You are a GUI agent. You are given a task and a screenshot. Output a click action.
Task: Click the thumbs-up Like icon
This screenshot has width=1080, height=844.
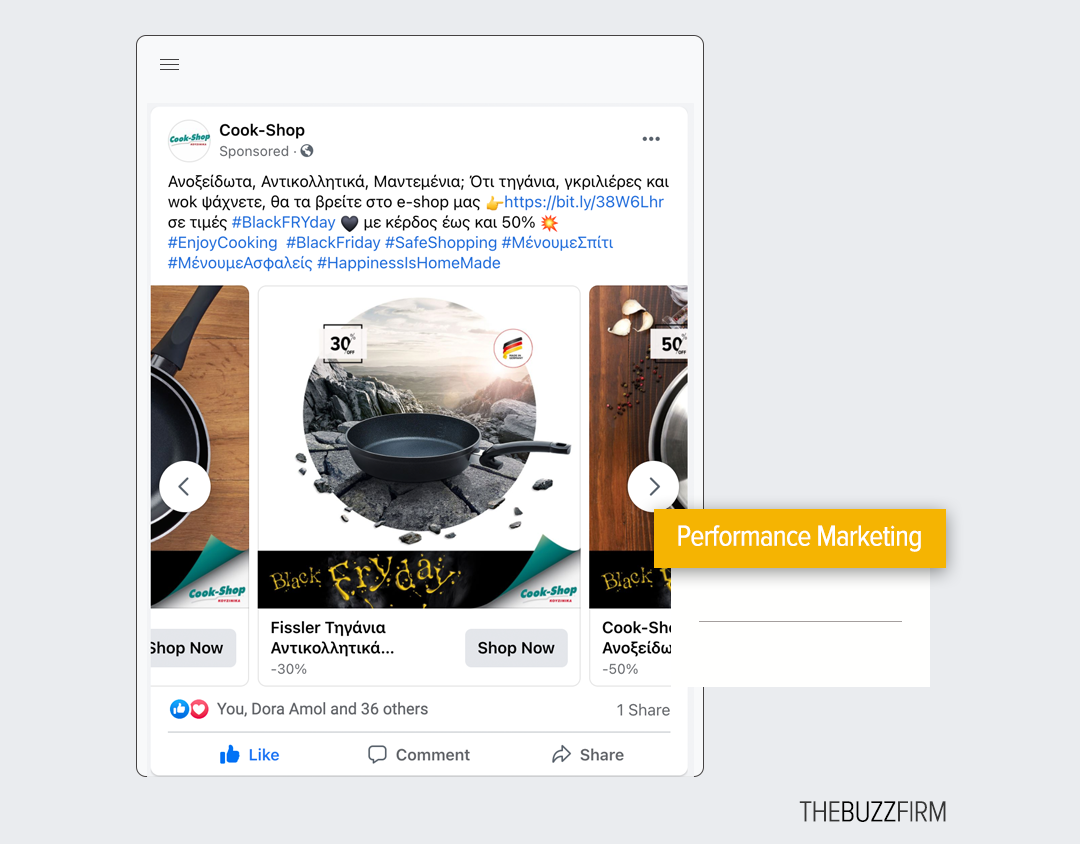229,754
